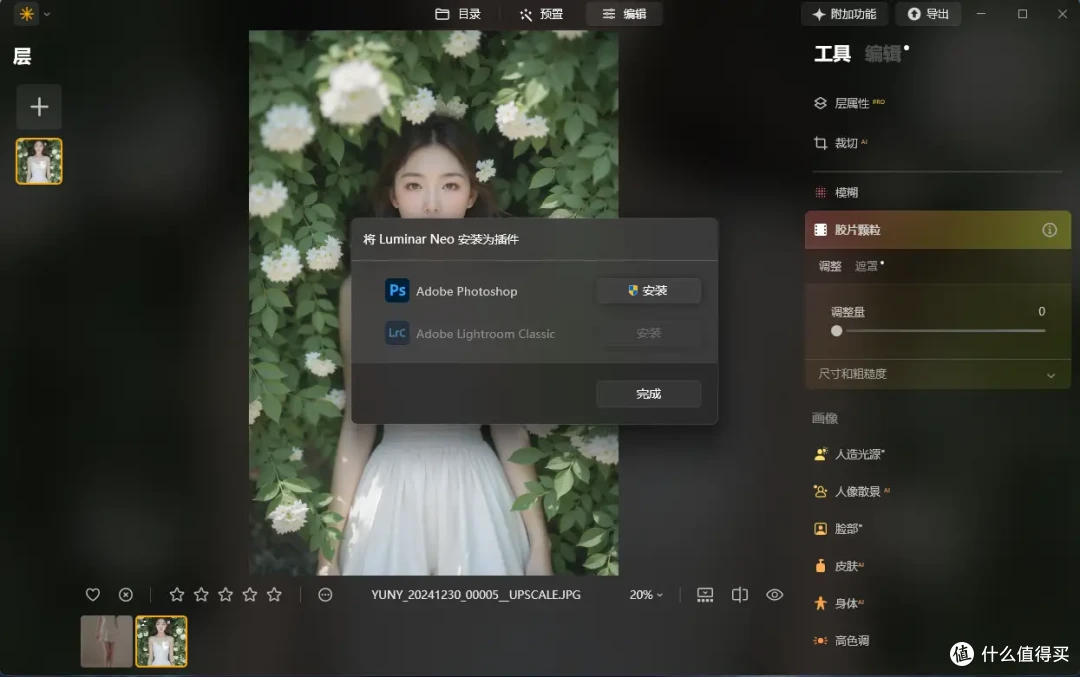
Task: Select the 调整 adjust sub-tab
Action: [830, 267]
